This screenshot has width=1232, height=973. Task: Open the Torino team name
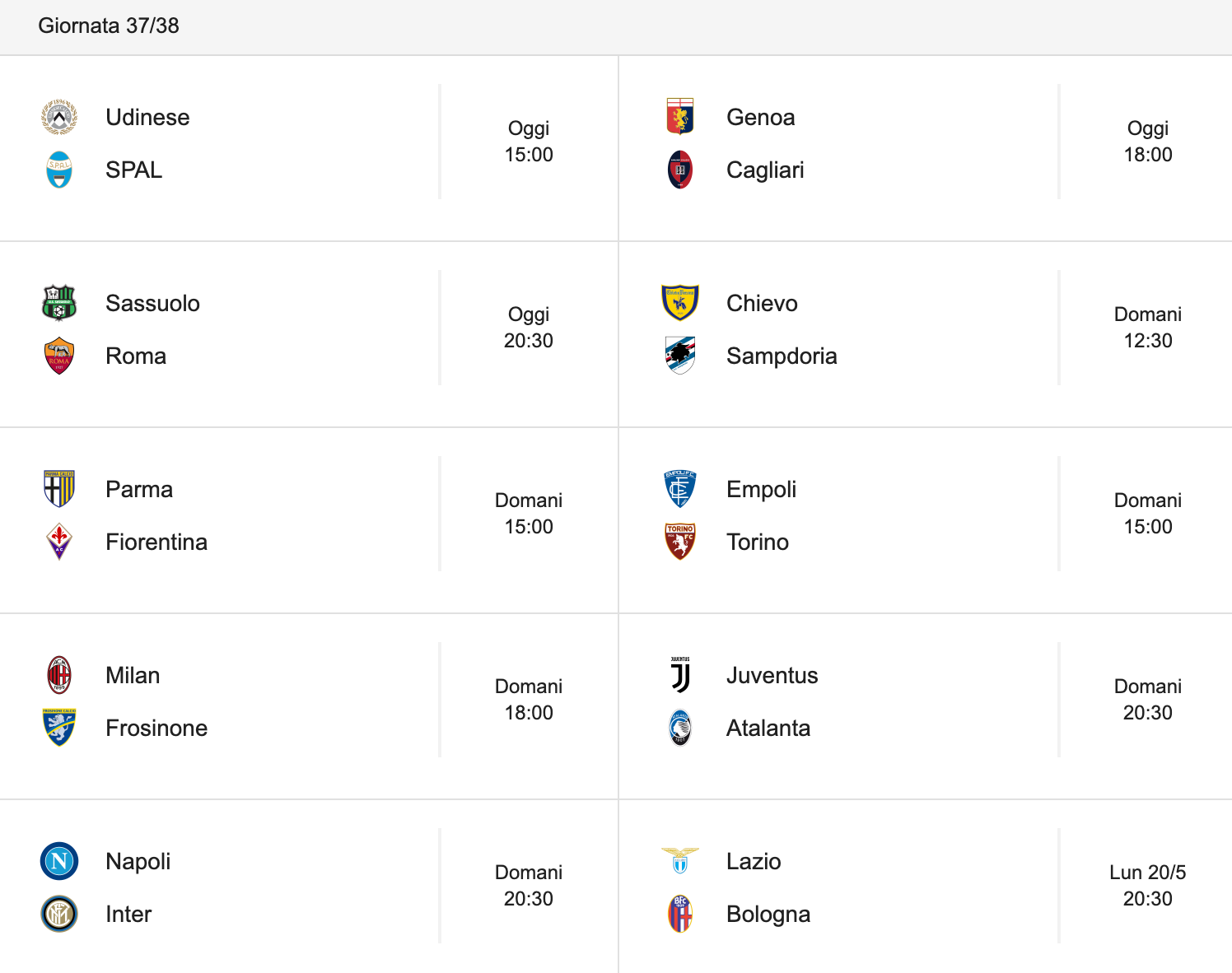pos(758,542)
